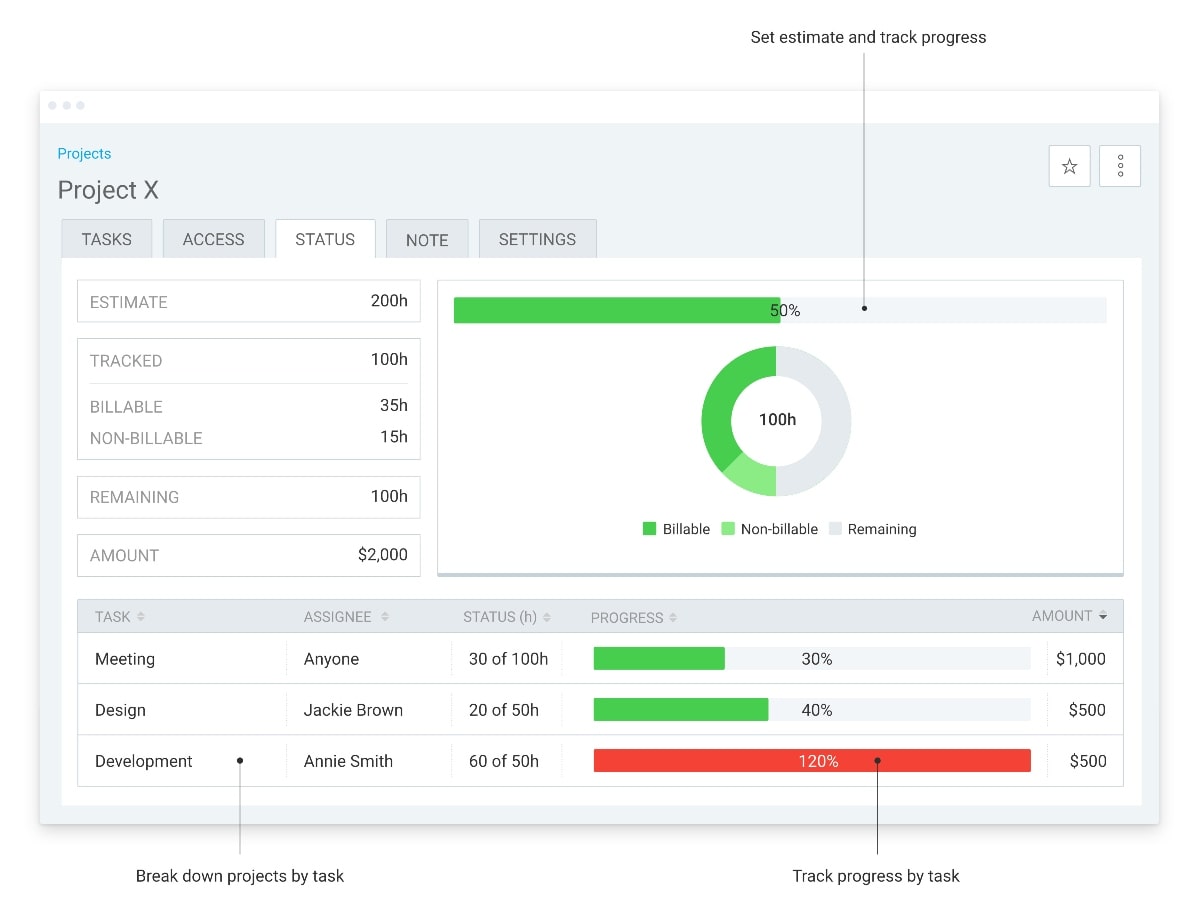This screenshot has height=915, width=1200.
Task: Click the Project X title
Action: [x=108, y=190]
